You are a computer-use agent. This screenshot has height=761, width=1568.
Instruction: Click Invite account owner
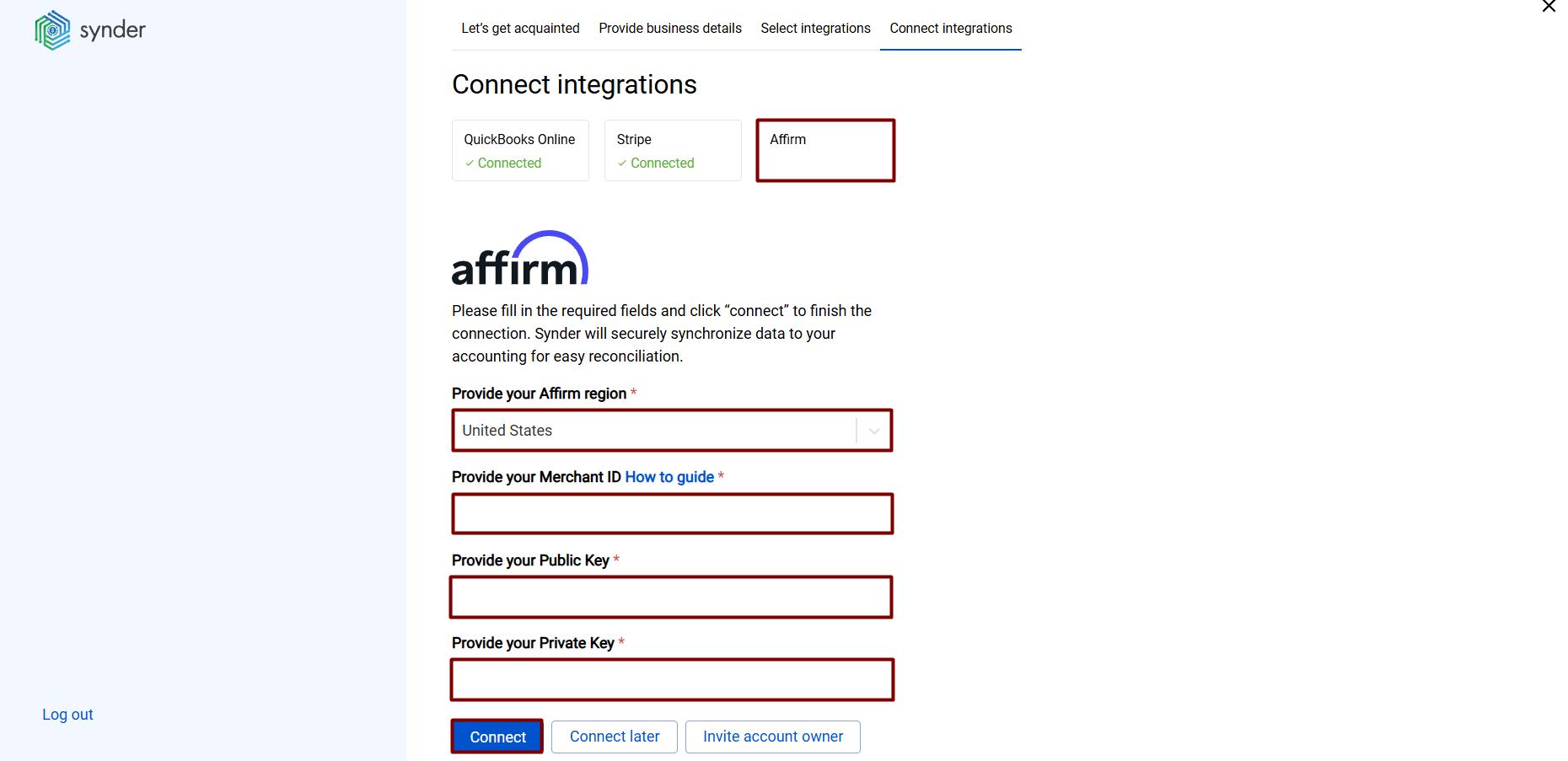click(772, 736)
